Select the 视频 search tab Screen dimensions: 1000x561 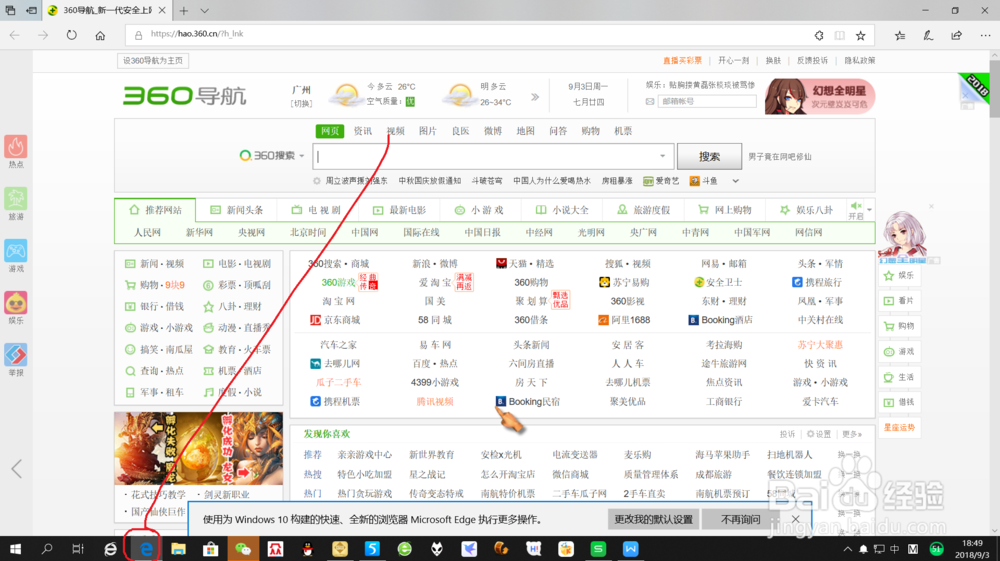[x=395, y=131]
